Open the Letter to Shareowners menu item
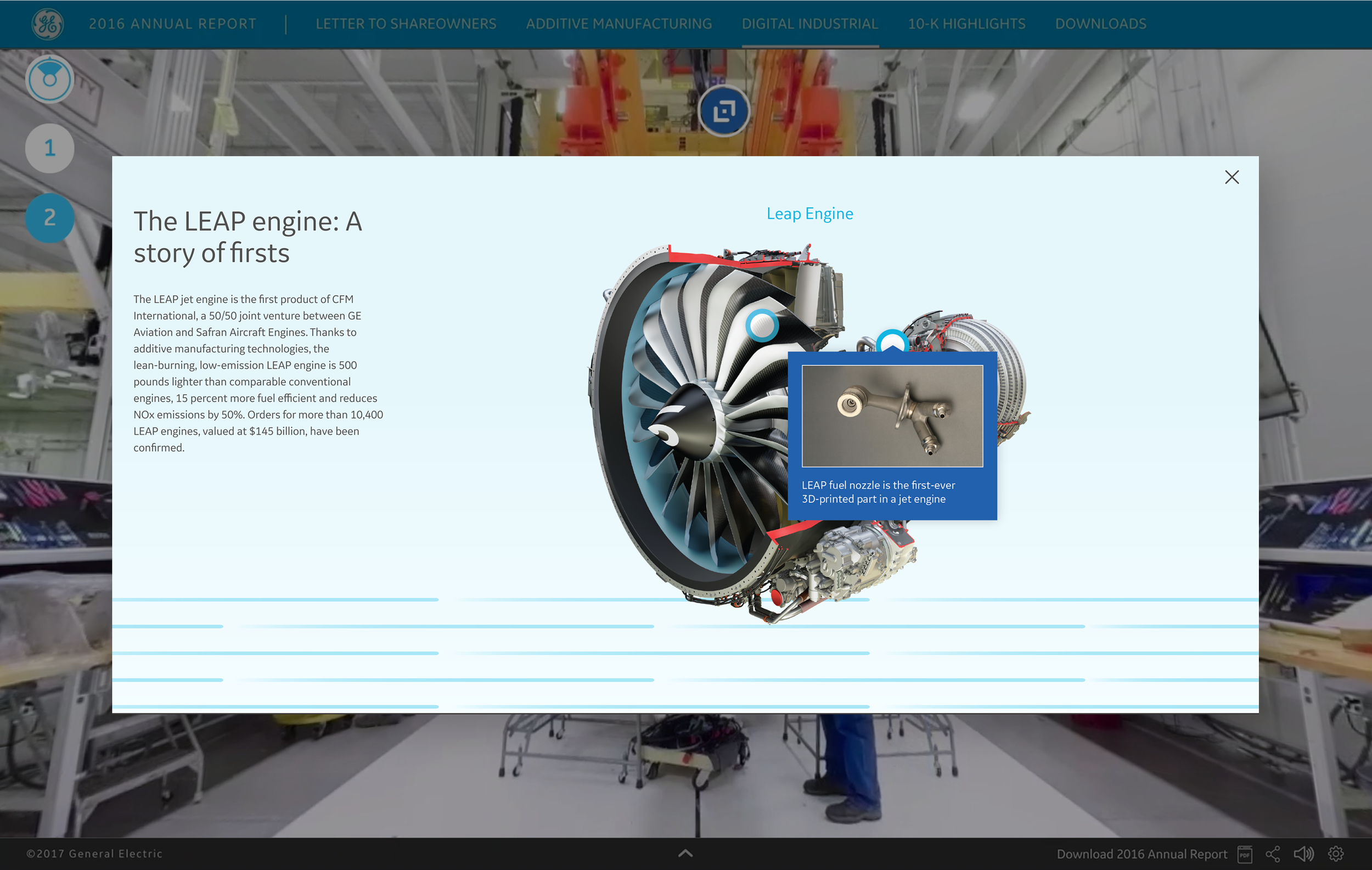1372x870 pixels. 406,24
